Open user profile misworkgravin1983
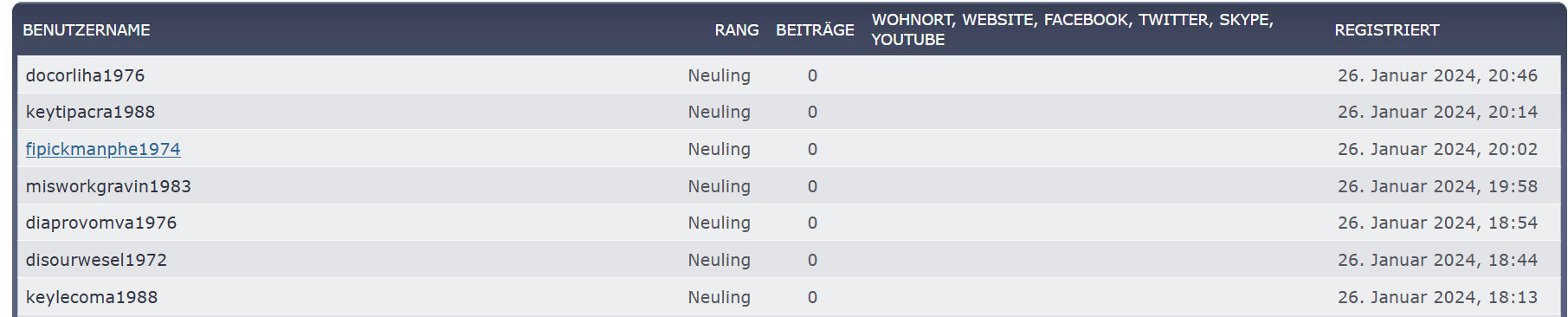The height and width of the screenshot is (317, 1568). [108, 186]
